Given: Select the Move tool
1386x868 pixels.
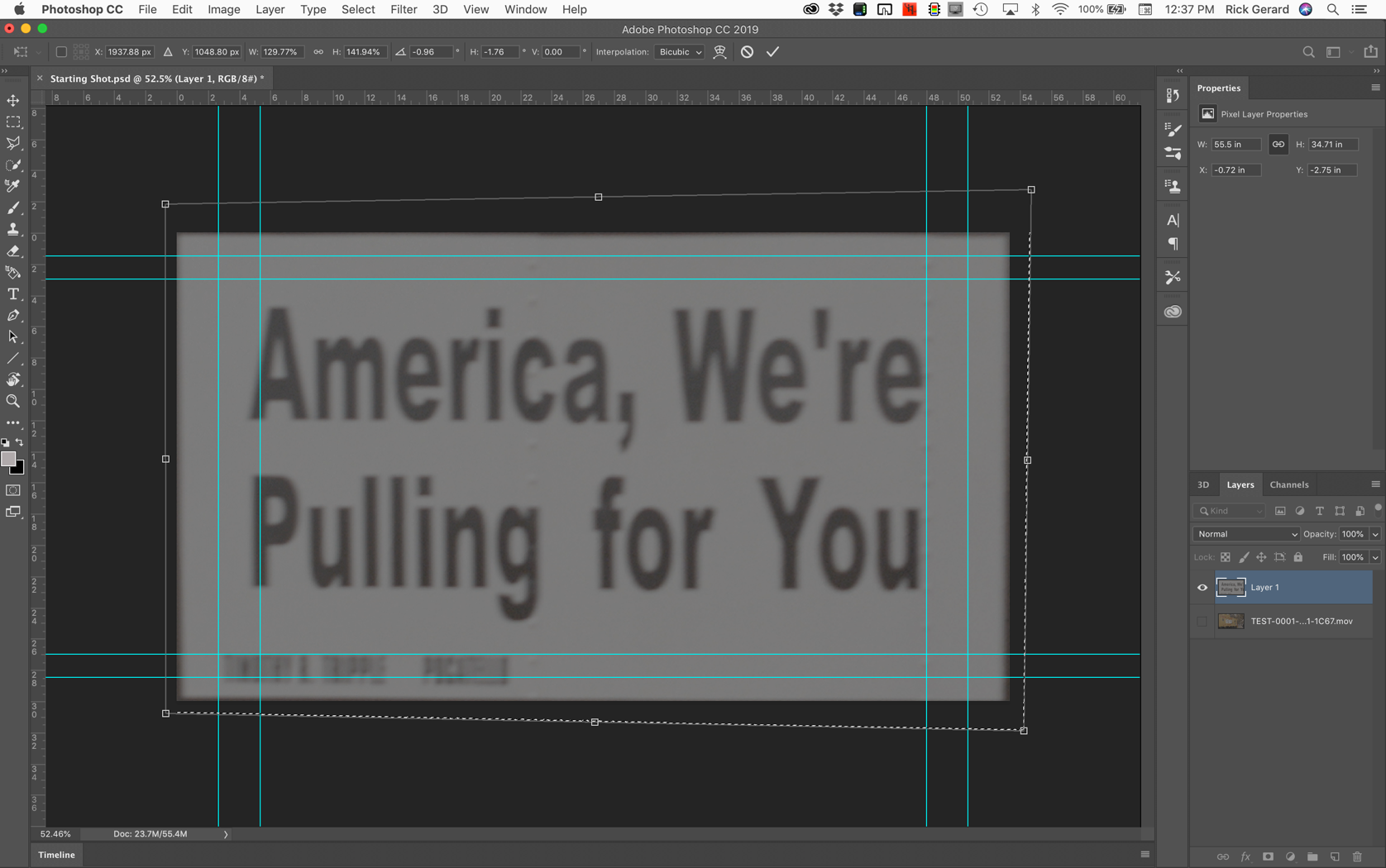Looking at the screenshot, I should [13, 100].
